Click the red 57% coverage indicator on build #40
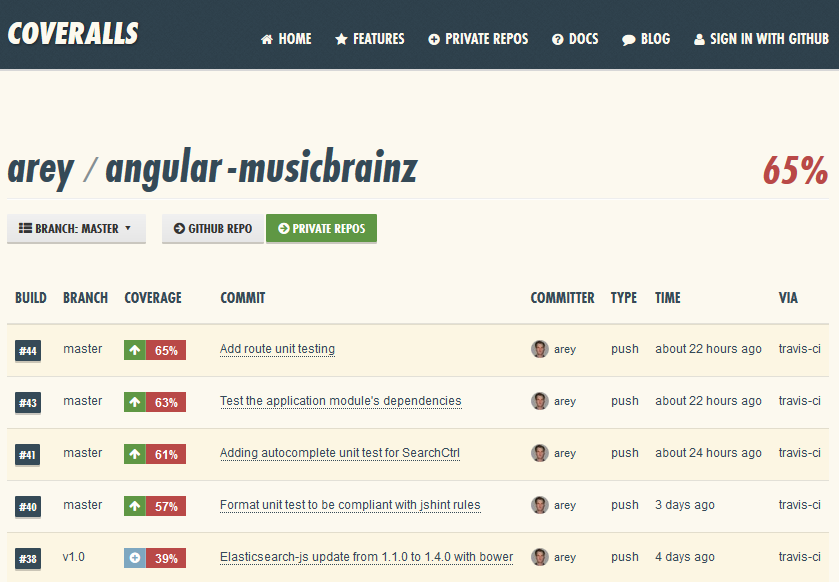Viewport: 839px width, 582px height. coord(167,506)
